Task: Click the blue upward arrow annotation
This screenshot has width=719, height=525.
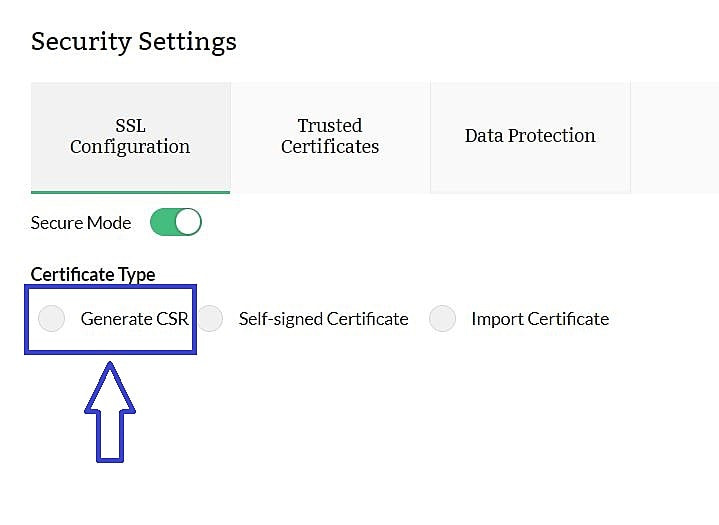Action: [x=110, y=420]
